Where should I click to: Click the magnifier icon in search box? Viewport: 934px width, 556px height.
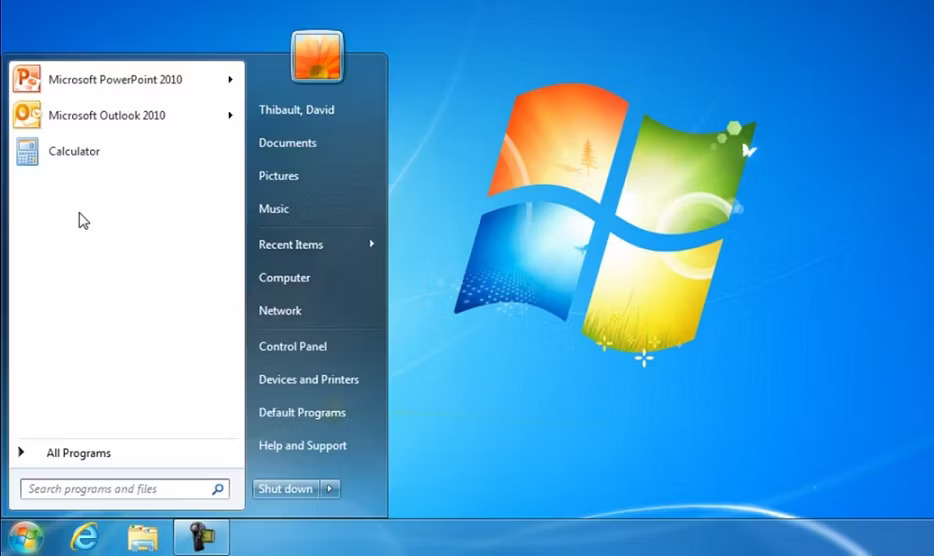coord(217,489)
